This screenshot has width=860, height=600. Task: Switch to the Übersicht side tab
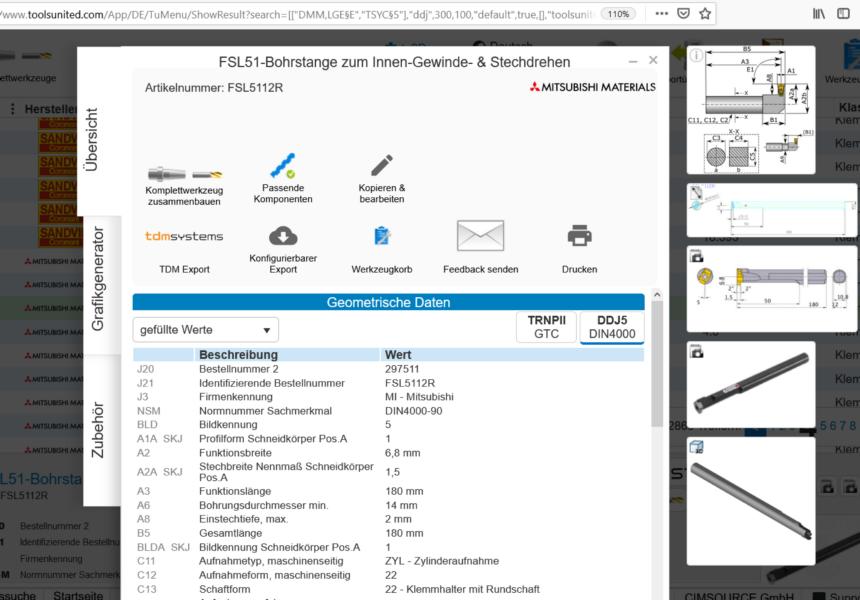coord(91,139)
